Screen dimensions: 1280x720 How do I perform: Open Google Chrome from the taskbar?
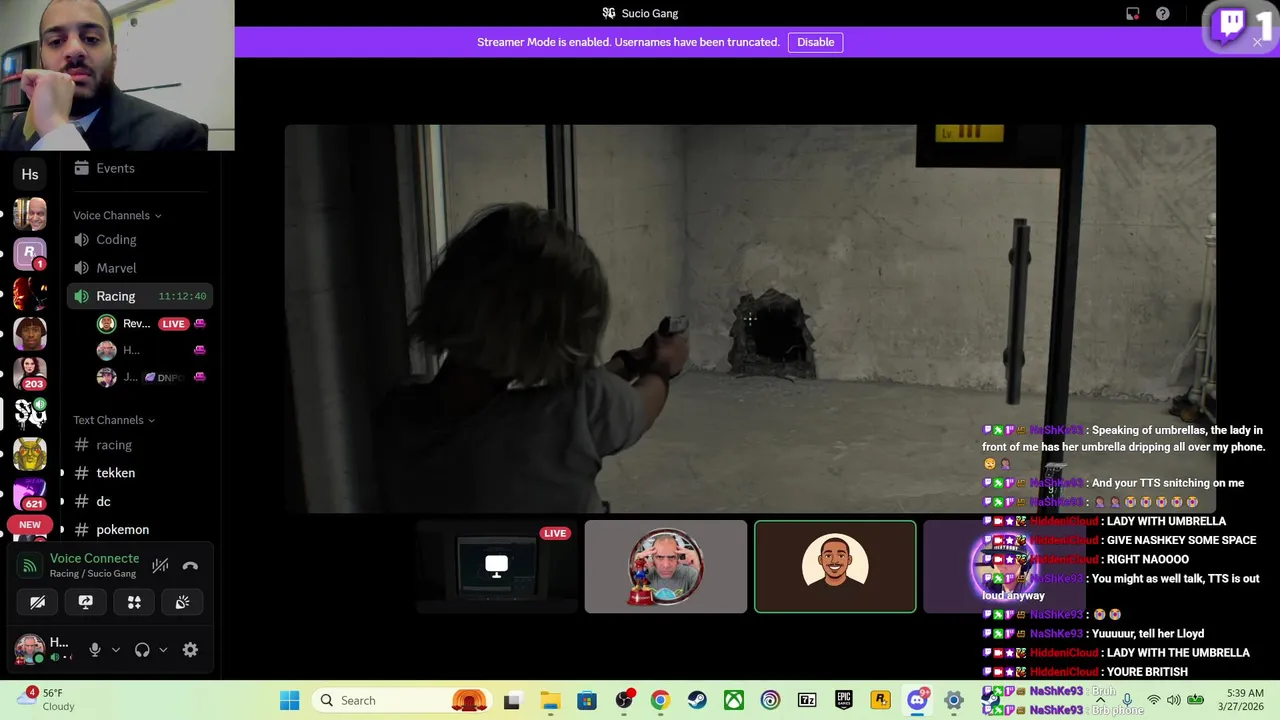660,700
